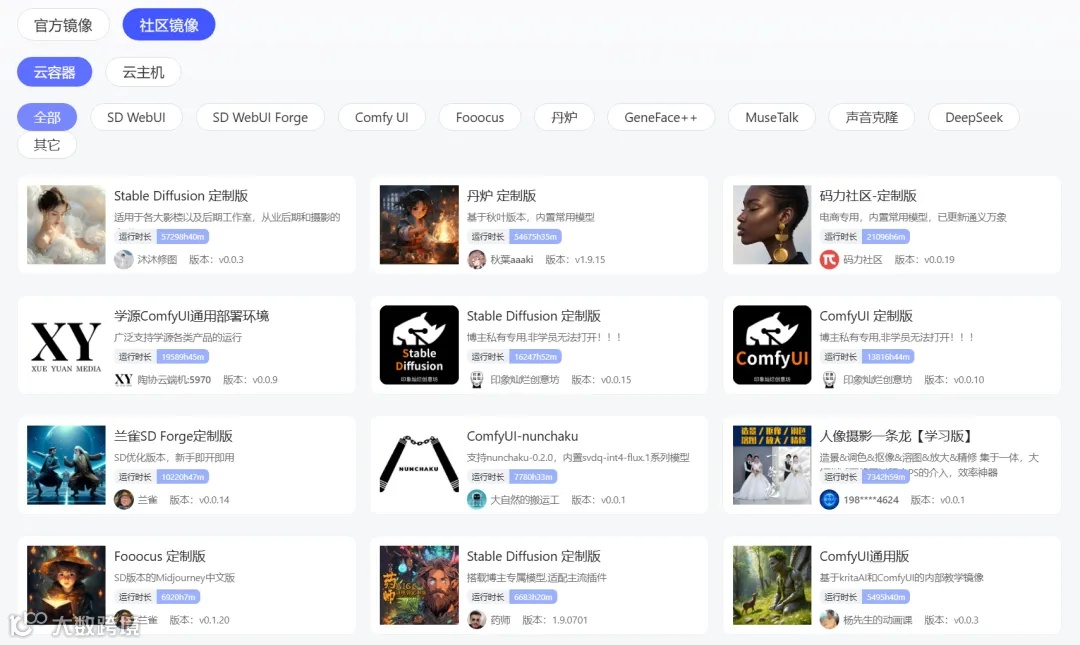Click small XY icon beside 陶协云端机
Viewport: 1080px width, 645px height.
(x=124, y=379)
